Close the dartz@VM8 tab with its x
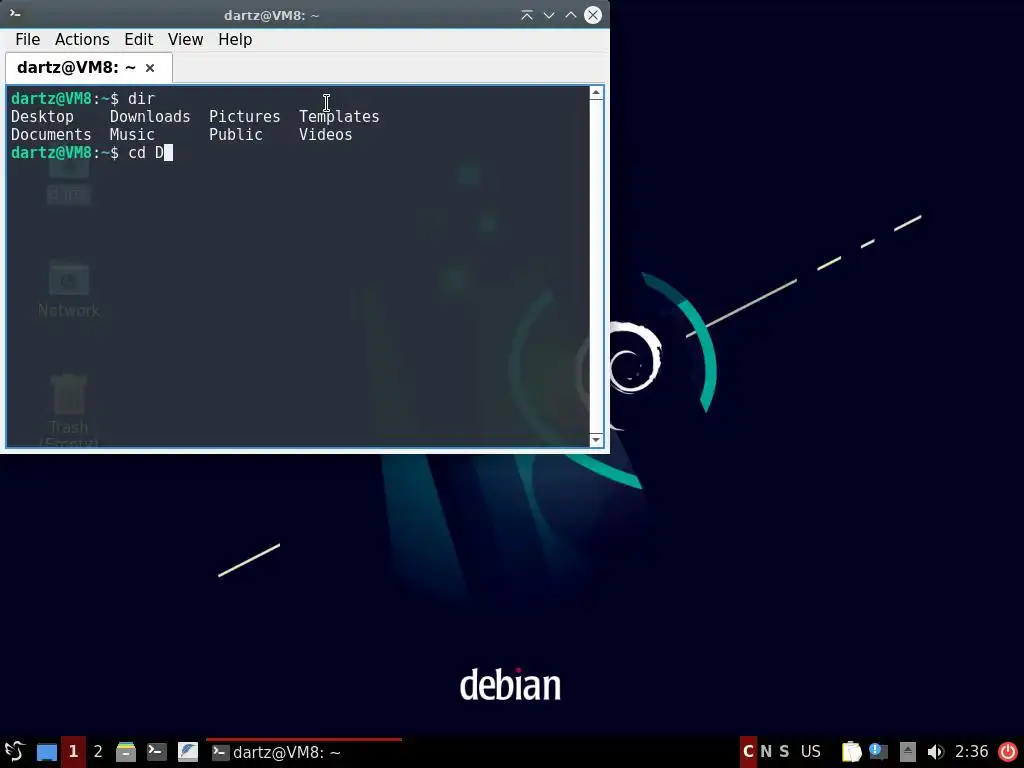Viewport: 1024px width, 768px height. point(150,68)
